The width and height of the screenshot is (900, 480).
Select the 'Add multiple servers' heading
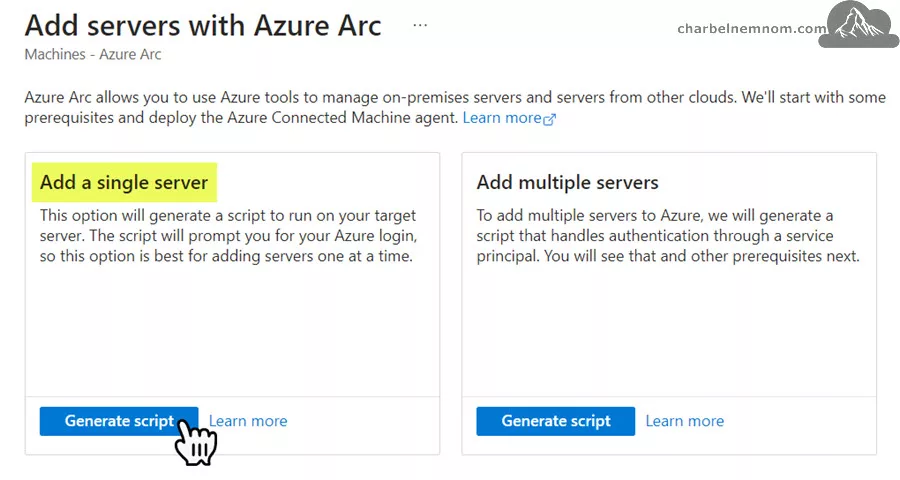(568, 183)
